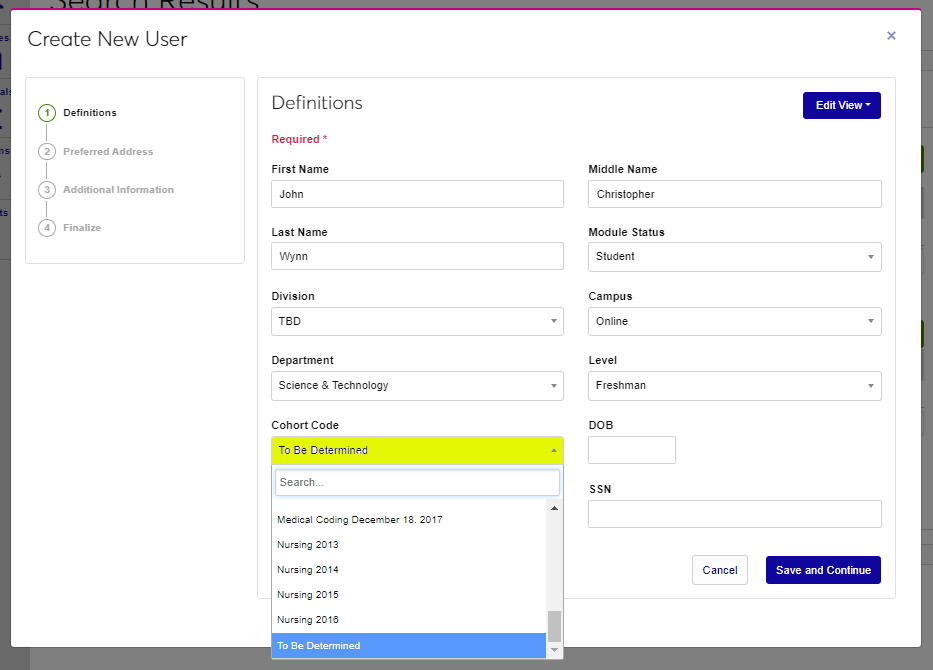Close the Create New User dialog
933x670 pixels.
click(891, 36)
